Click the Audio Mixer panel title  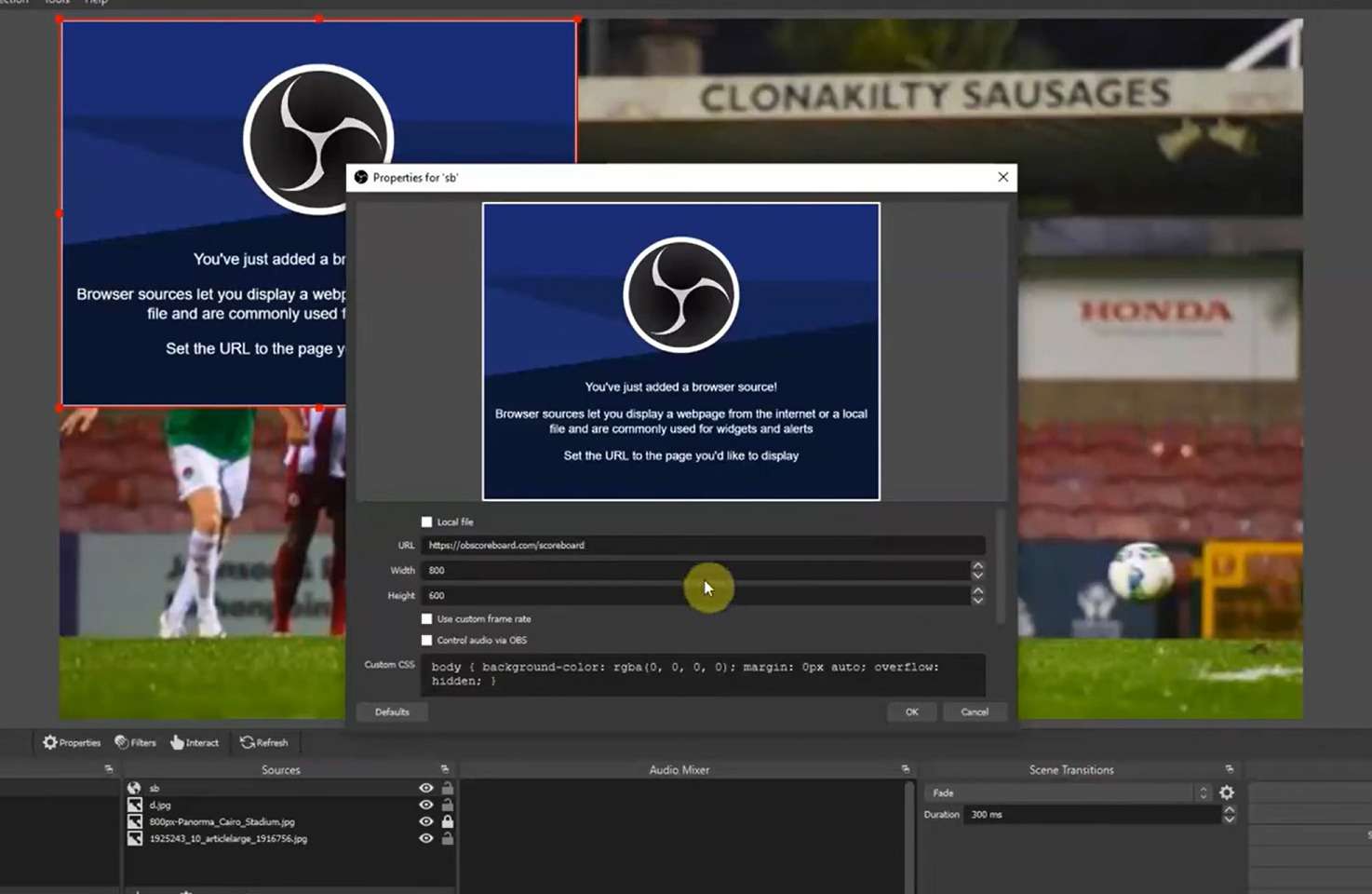(679, 769)
